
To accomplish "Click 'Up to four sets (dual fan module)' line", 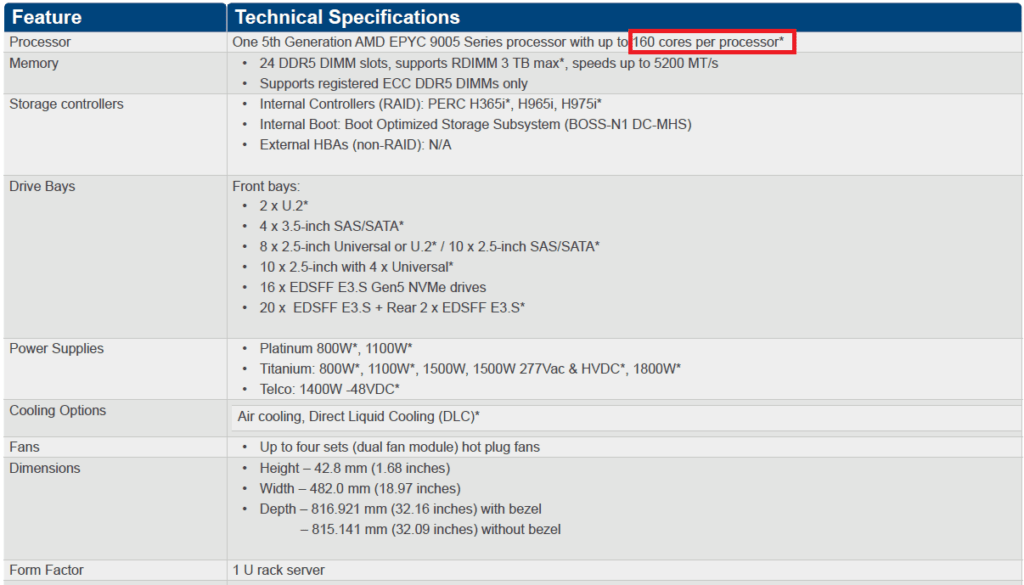I will (x=400, y=447).
